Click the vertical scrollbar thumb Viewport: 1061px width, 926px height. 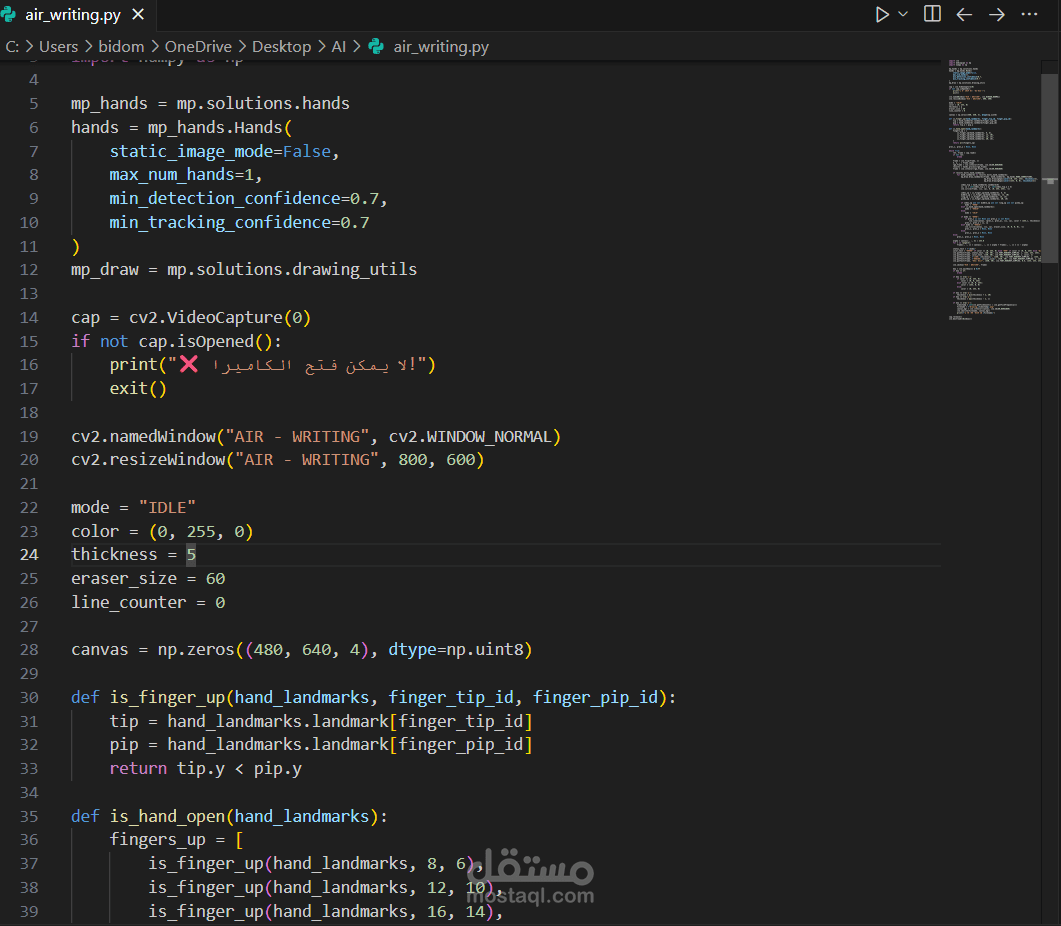coord(1049,168)
